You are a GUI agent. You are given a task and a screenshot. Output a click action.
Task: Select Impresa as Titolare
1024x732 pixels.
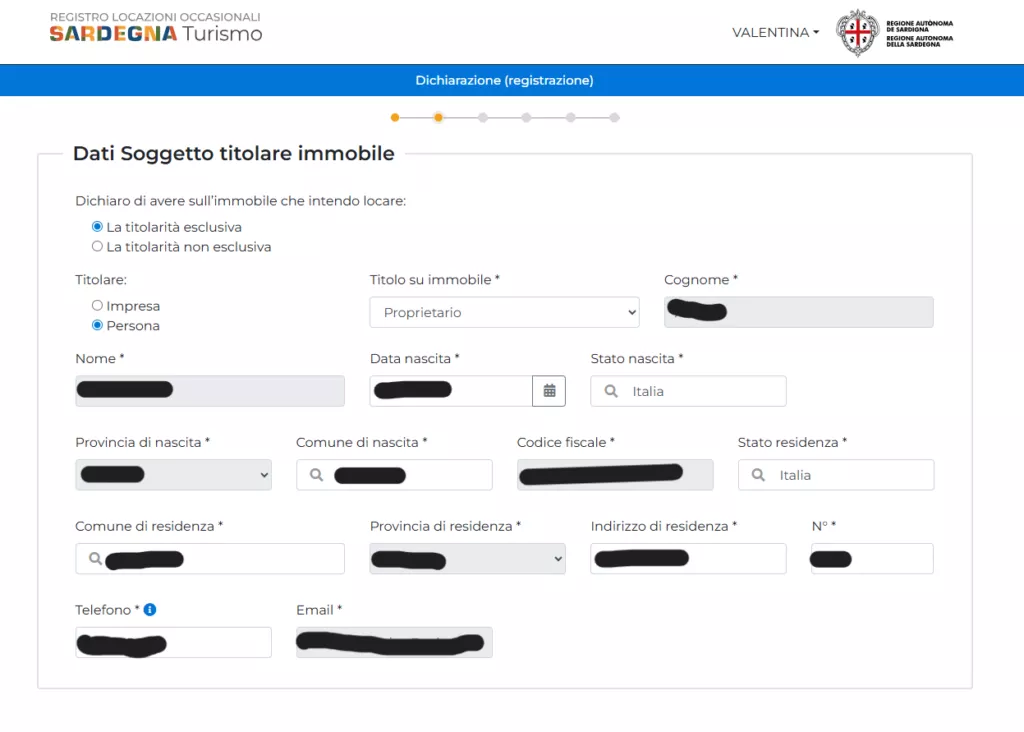tap(97, 305)
